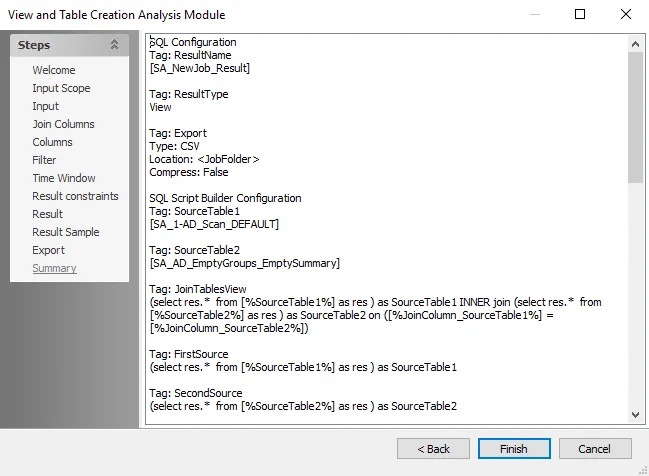Go to the Time Window step
The width and height of the screenshot is (649, 476).
coord(64,178)
